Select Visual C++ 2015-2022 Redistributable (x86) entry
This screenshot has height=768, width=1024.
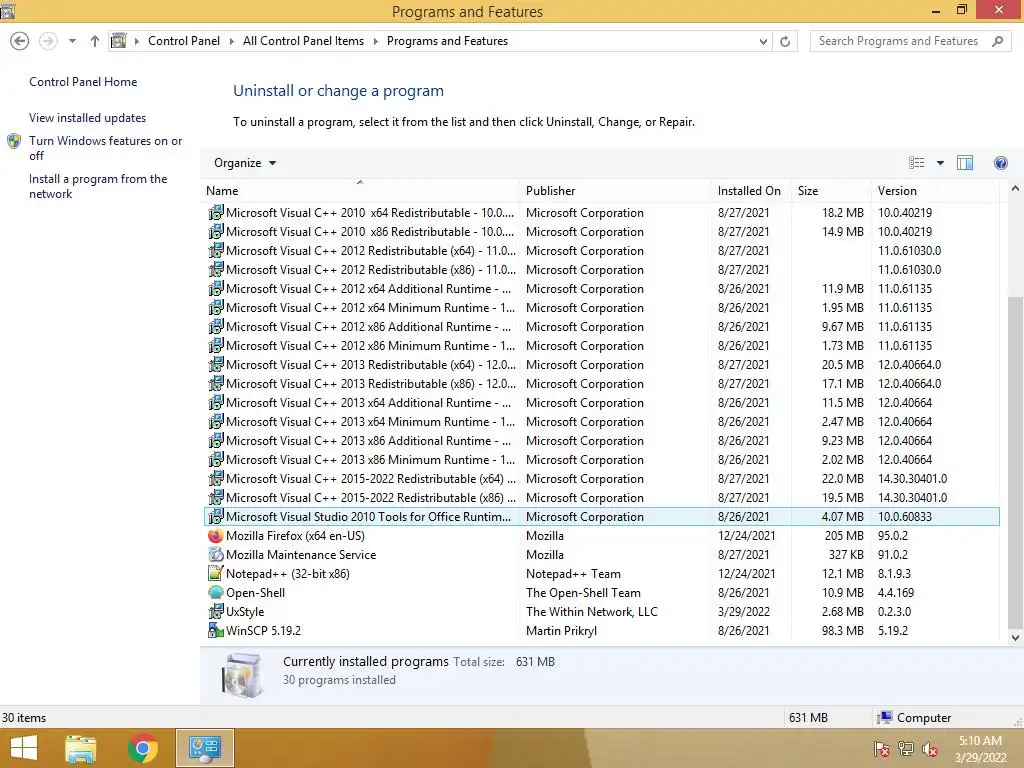602,498
